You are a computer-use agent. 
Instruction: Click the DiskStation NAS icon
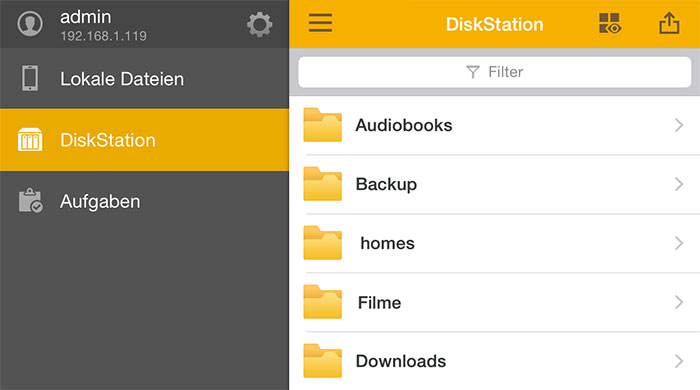click(30, 139)
